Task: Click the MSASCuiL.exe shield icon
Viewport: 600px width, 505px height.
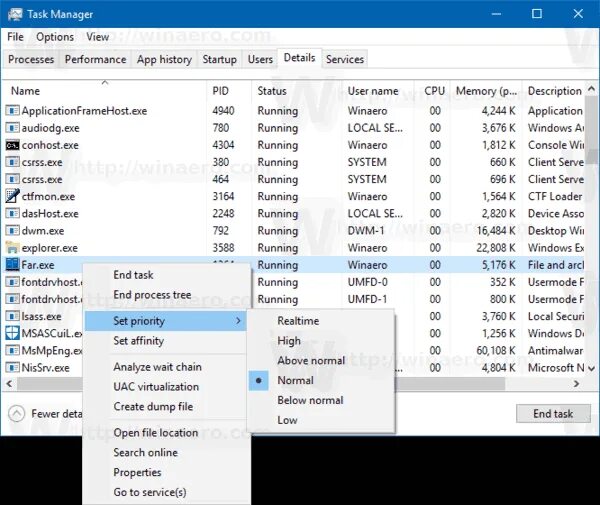Action: pyautogui.click(x=12, y=333)
